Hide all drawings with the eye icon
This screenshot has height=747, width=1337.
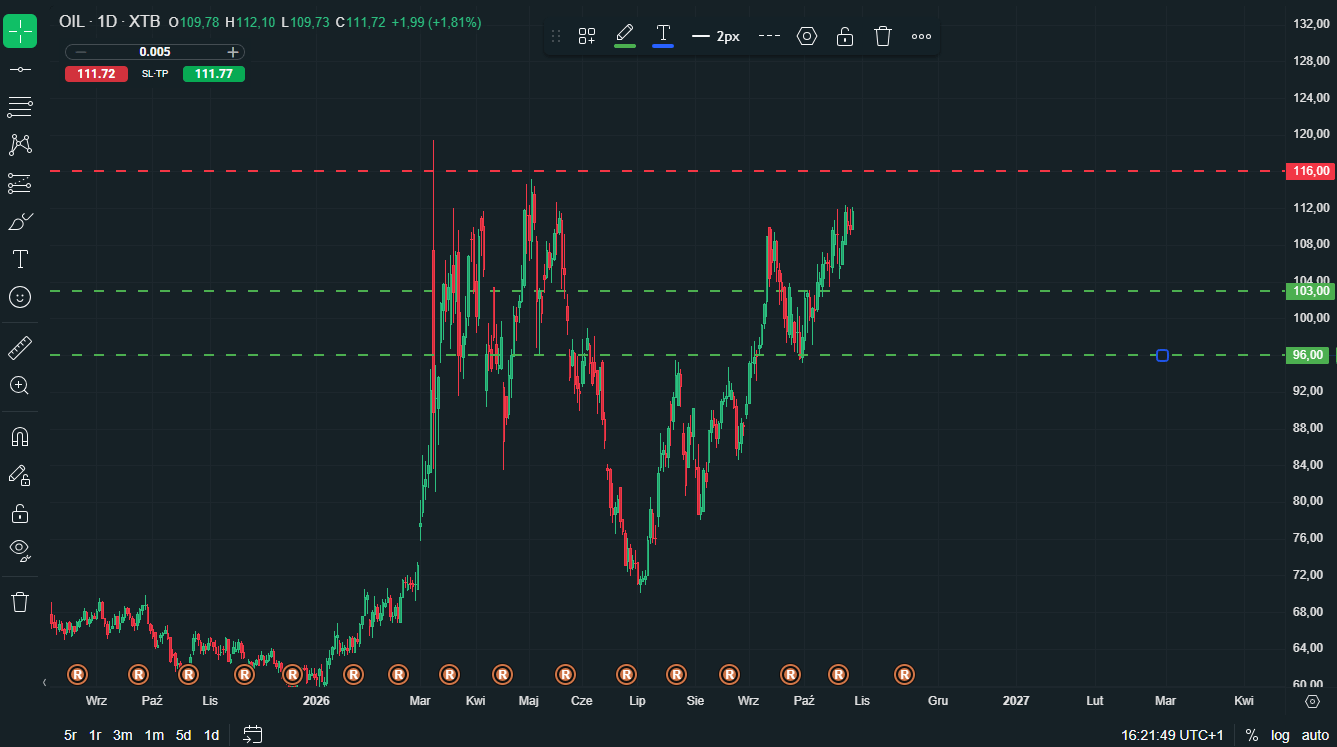tap(20, 550)
